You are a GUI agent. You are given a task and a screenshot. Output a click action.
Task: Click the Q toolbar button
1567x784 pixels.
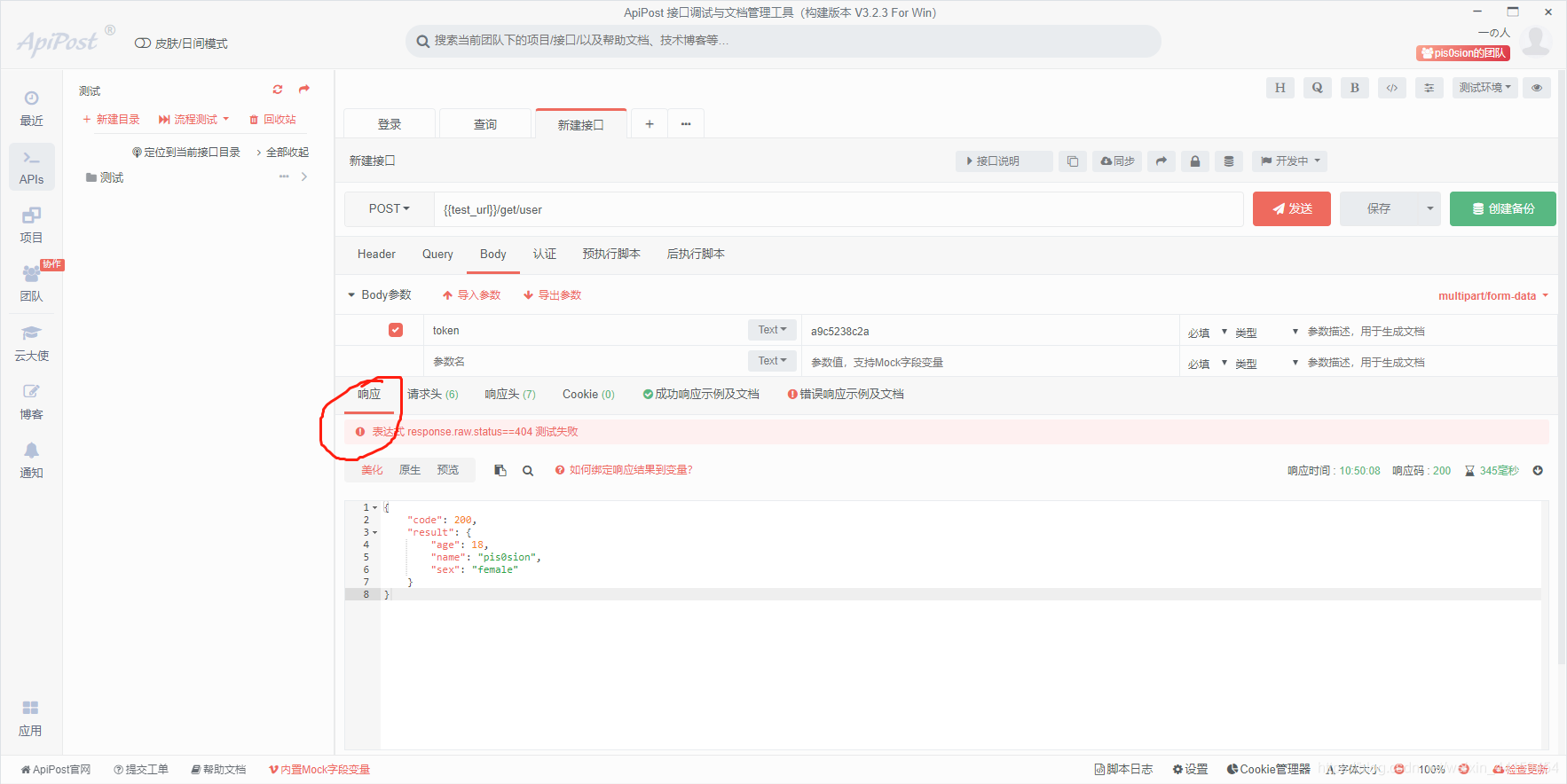[1317, 88]
